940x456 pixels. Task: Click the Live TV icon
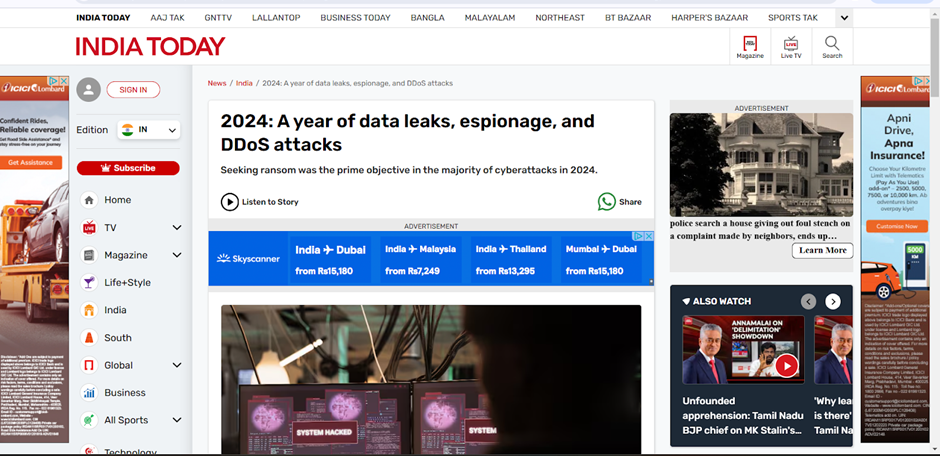click(791, 44)
